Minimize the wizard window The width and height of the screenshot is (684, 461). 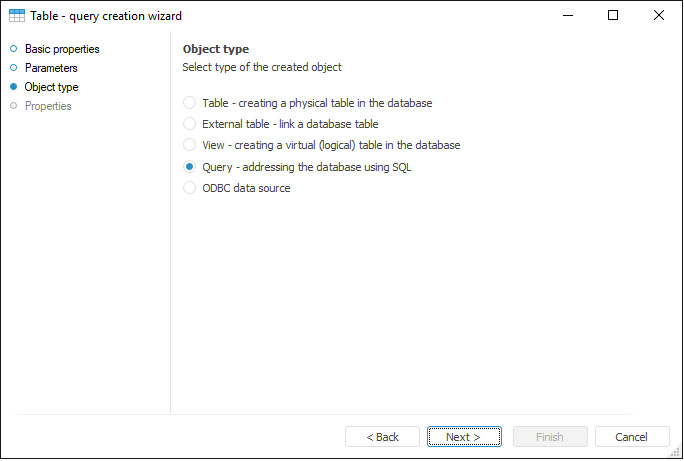tap(568, 16)
